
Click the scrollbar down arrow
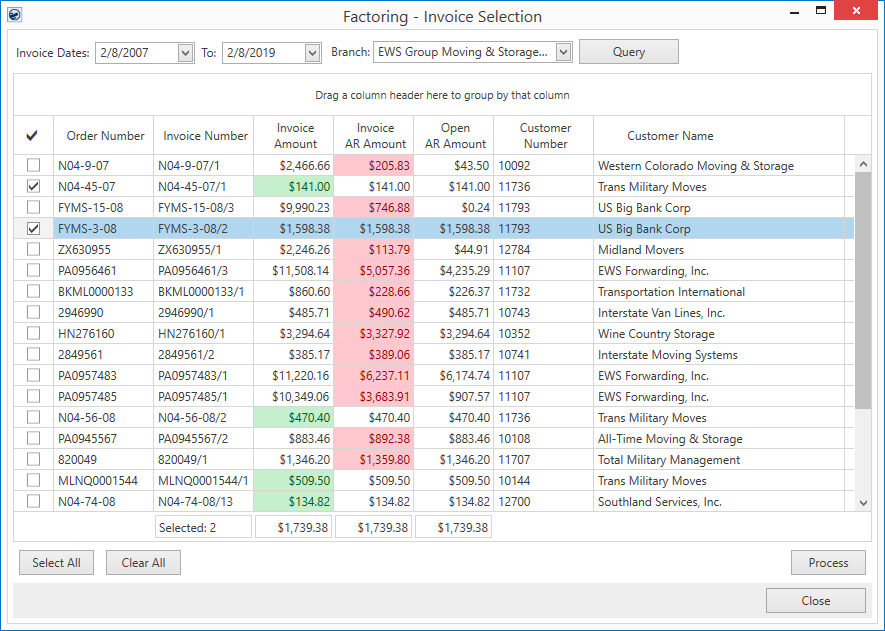click(864, 502)
